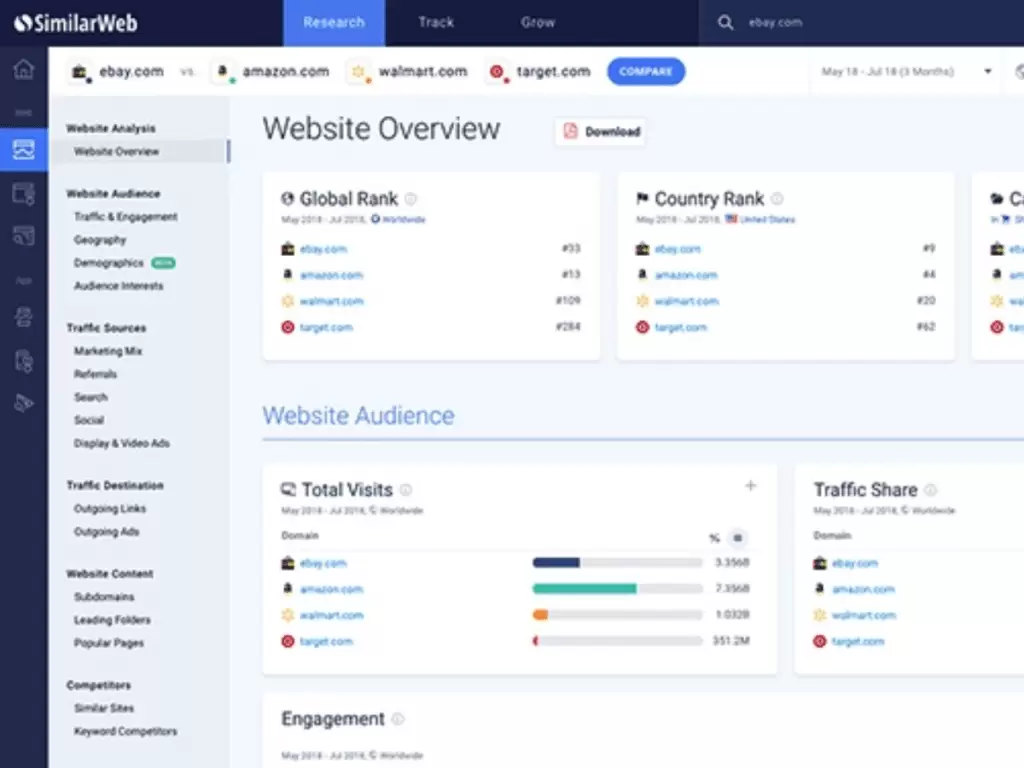Click the info icon beside Traffic Share
Viewport: 1024px width, 768px height.
(x=930, y=490)
